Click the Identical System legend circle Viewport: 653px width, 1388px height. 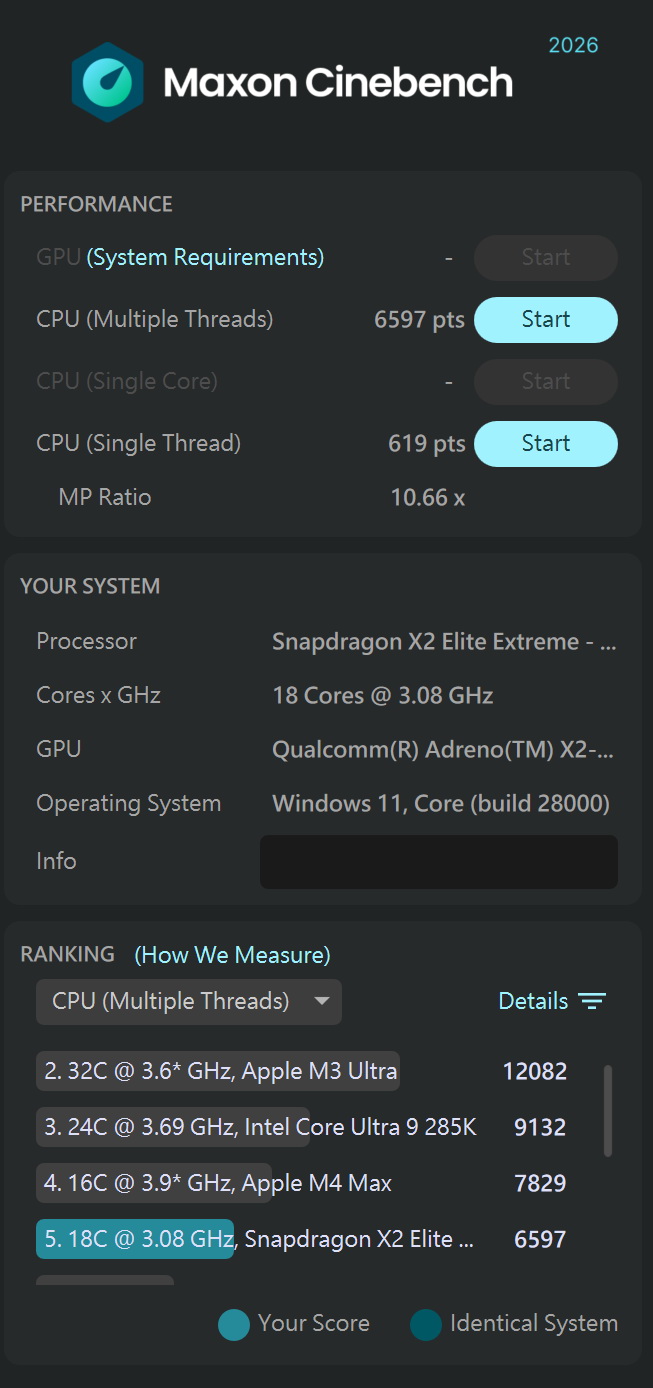coord(425,1324)
